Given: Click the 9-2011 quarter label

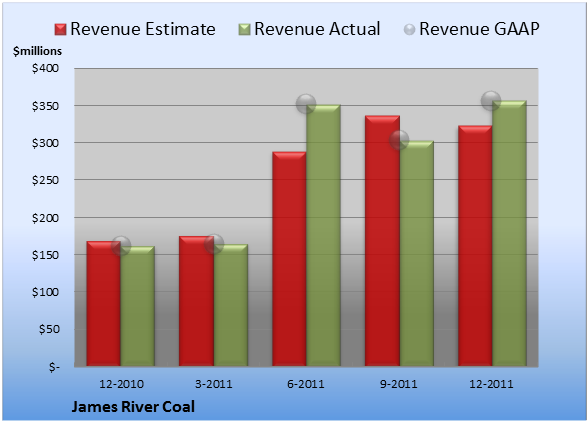Looking at the screenshot, I should pos(399,384).
